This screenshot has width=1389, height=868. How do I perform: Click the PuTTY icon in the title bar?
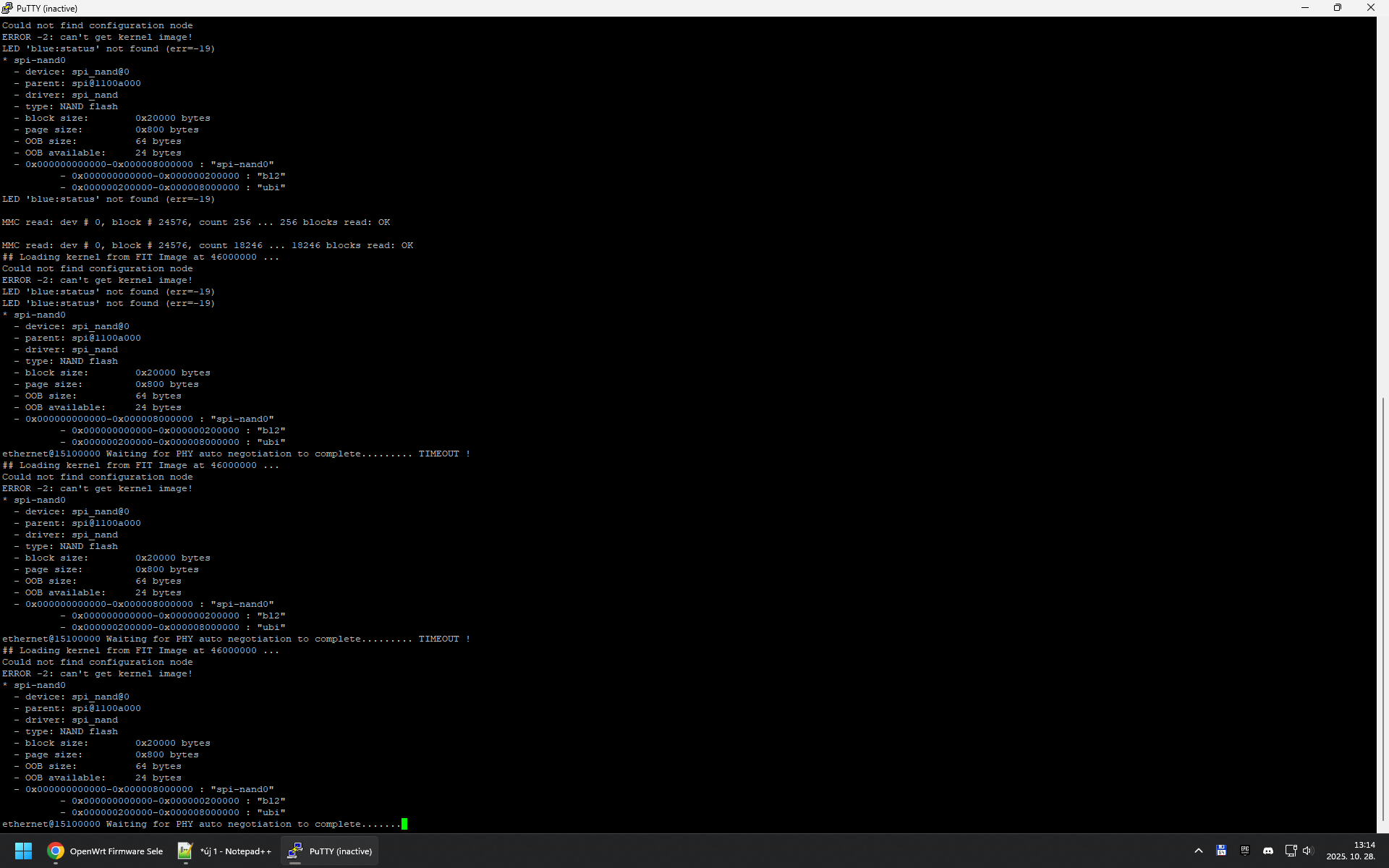point(7,8)
